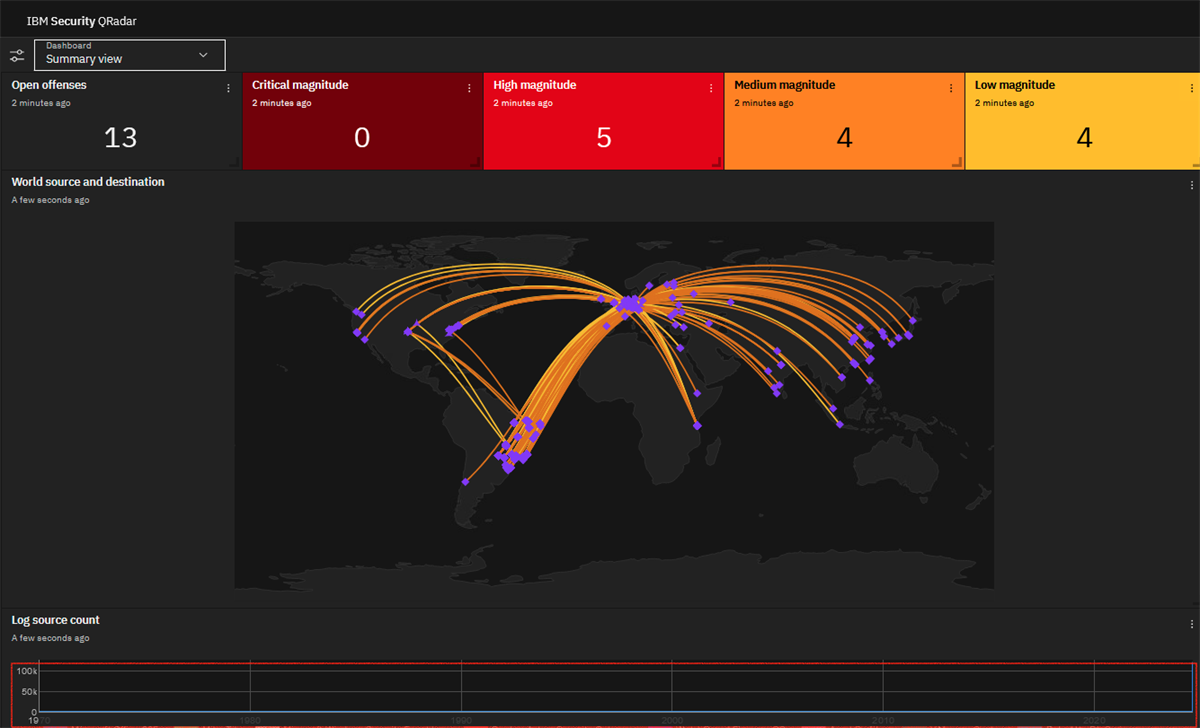Click the Critical magnitude widget title

pyautogui.click(x=300, y=85)
